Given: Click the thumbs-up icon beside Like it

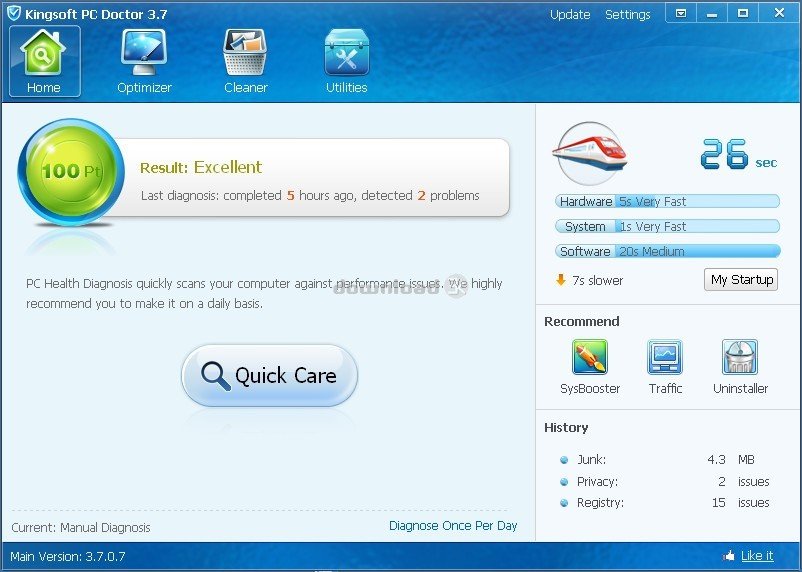Looking at the screenshot, I should 729,555.
